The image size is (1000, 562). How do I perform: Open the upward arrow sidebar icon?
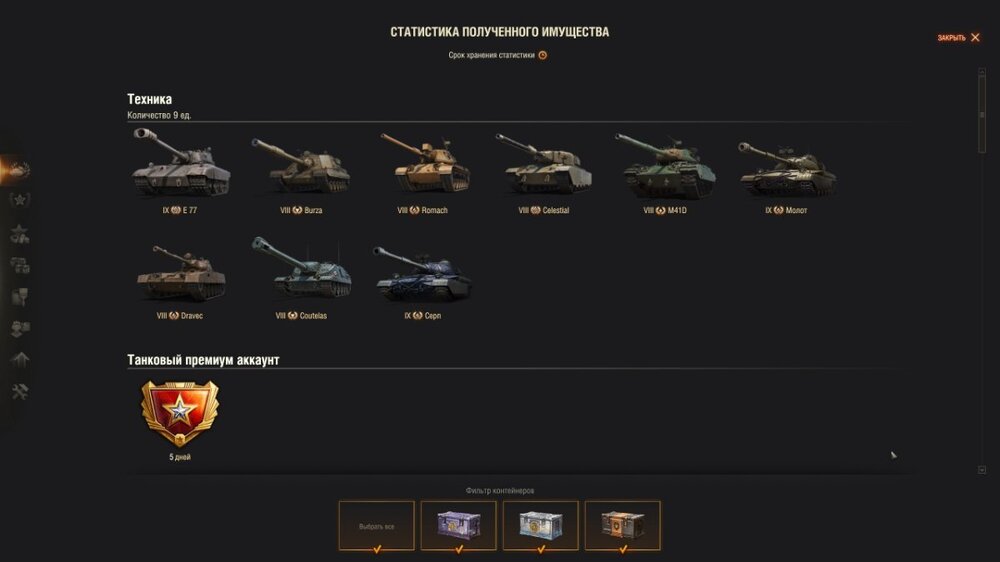(19, 359)
